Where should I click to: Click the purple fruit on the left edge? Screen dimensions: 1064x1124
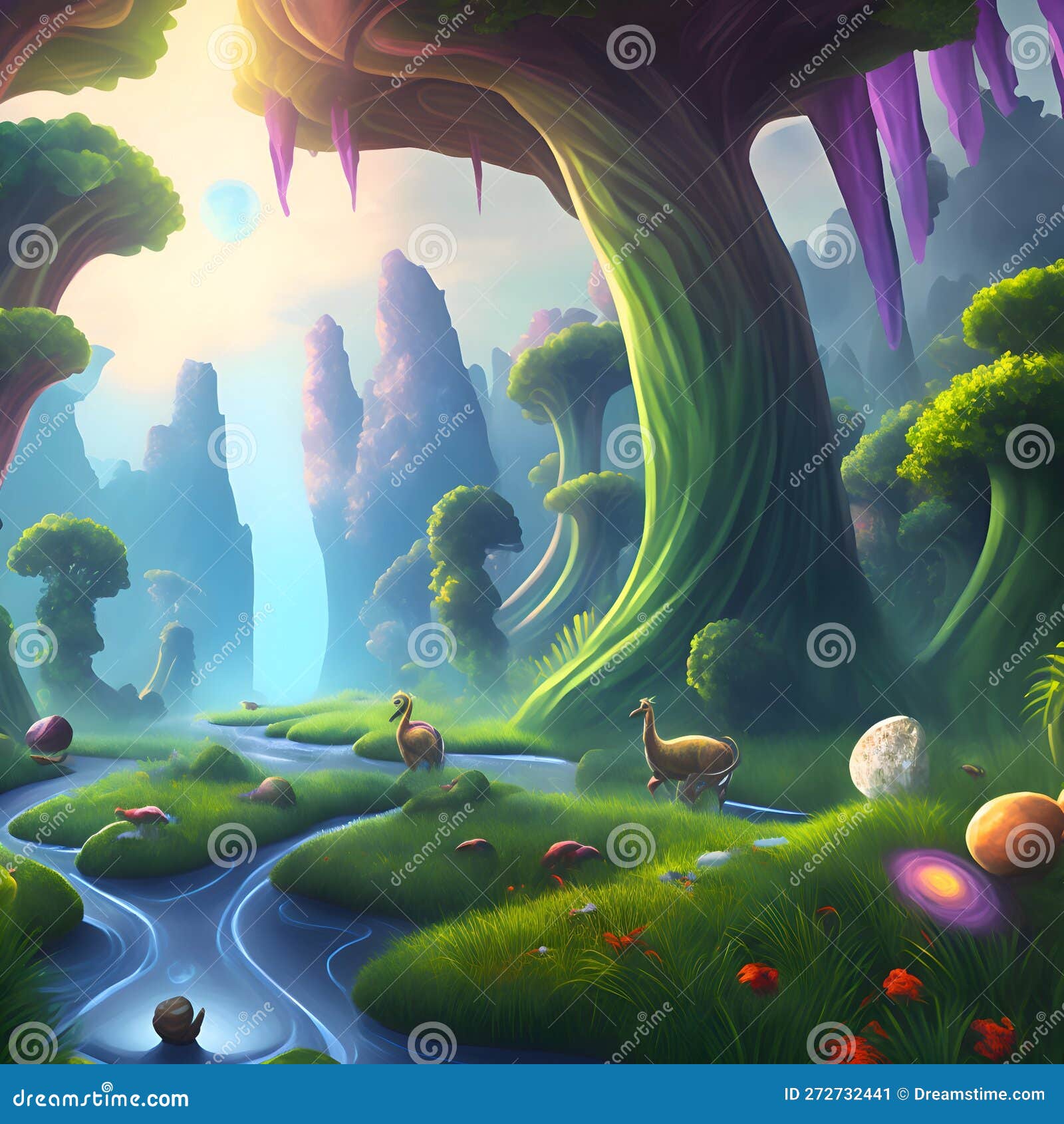click(x=49, y=736)
